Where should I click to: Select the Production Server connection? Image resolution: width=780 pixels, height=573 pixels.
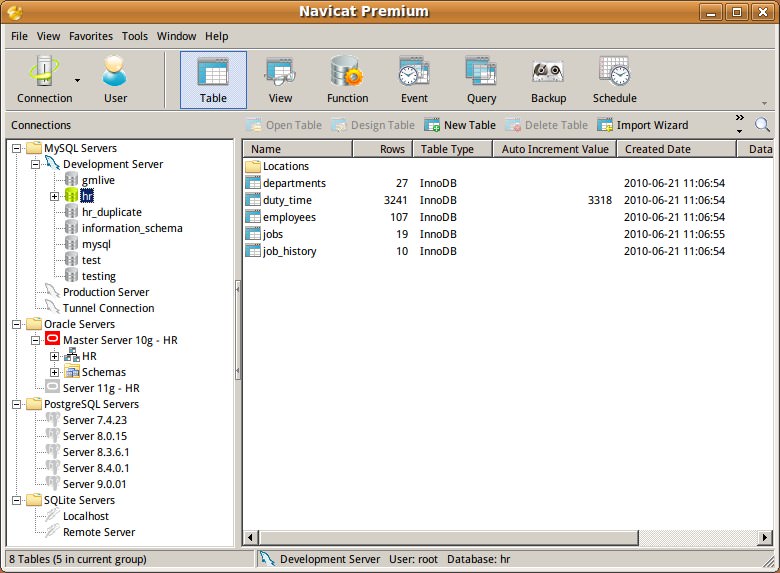(x=105, y=292)
